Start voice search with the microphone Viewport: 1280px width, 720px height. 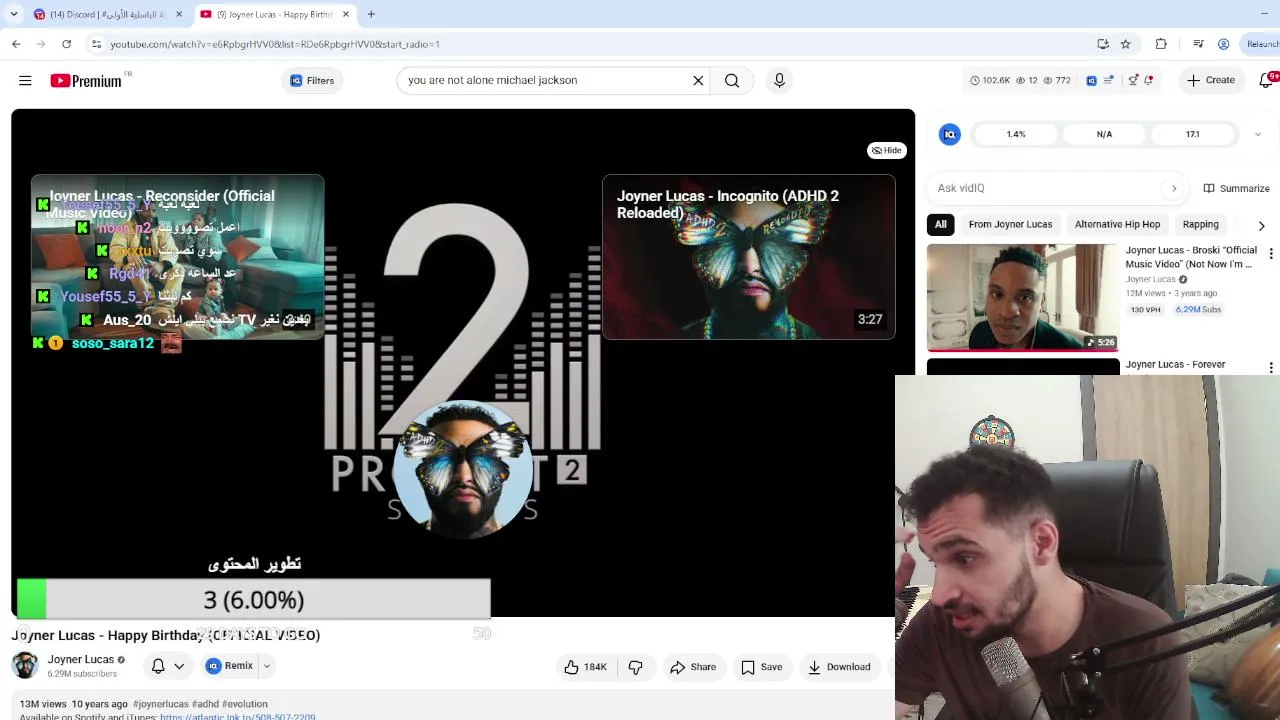click(779, 80)
